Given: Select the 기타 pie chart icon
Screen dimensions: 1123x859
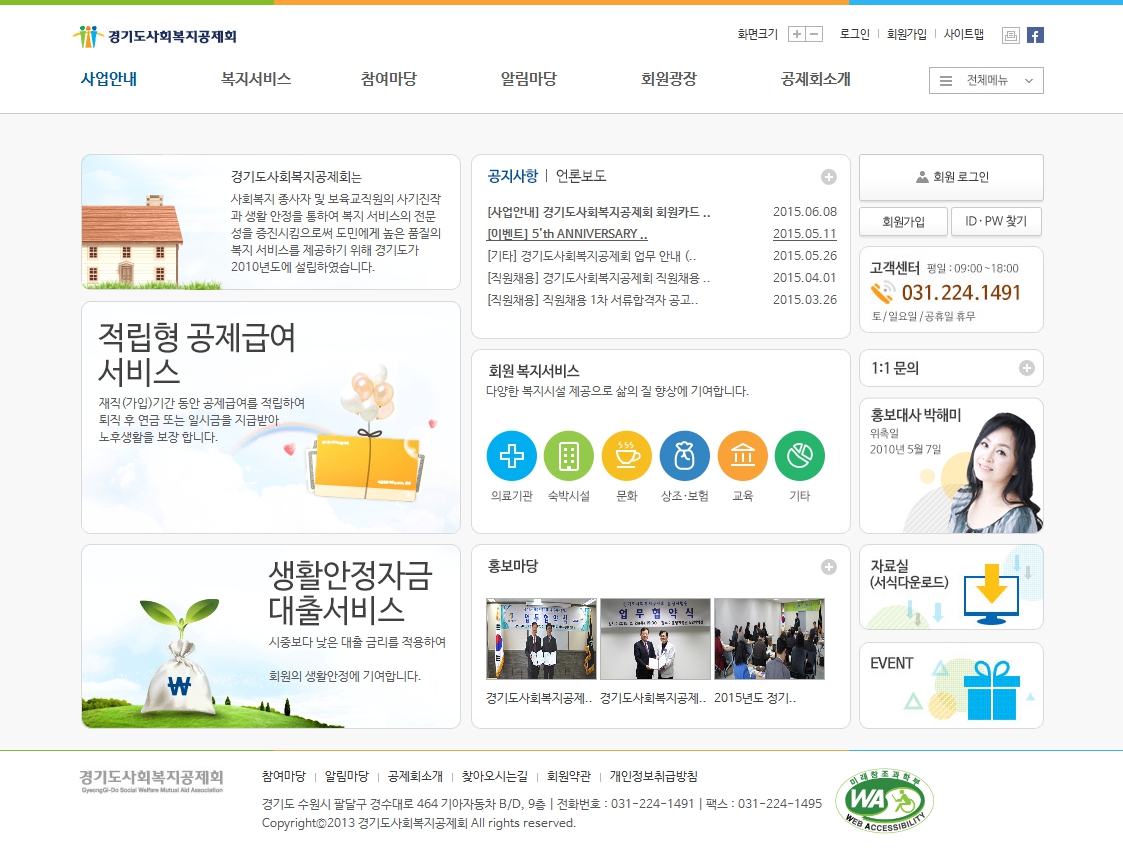Looking at the screenshot, I should pyautogui.click(x=799, y=456).
